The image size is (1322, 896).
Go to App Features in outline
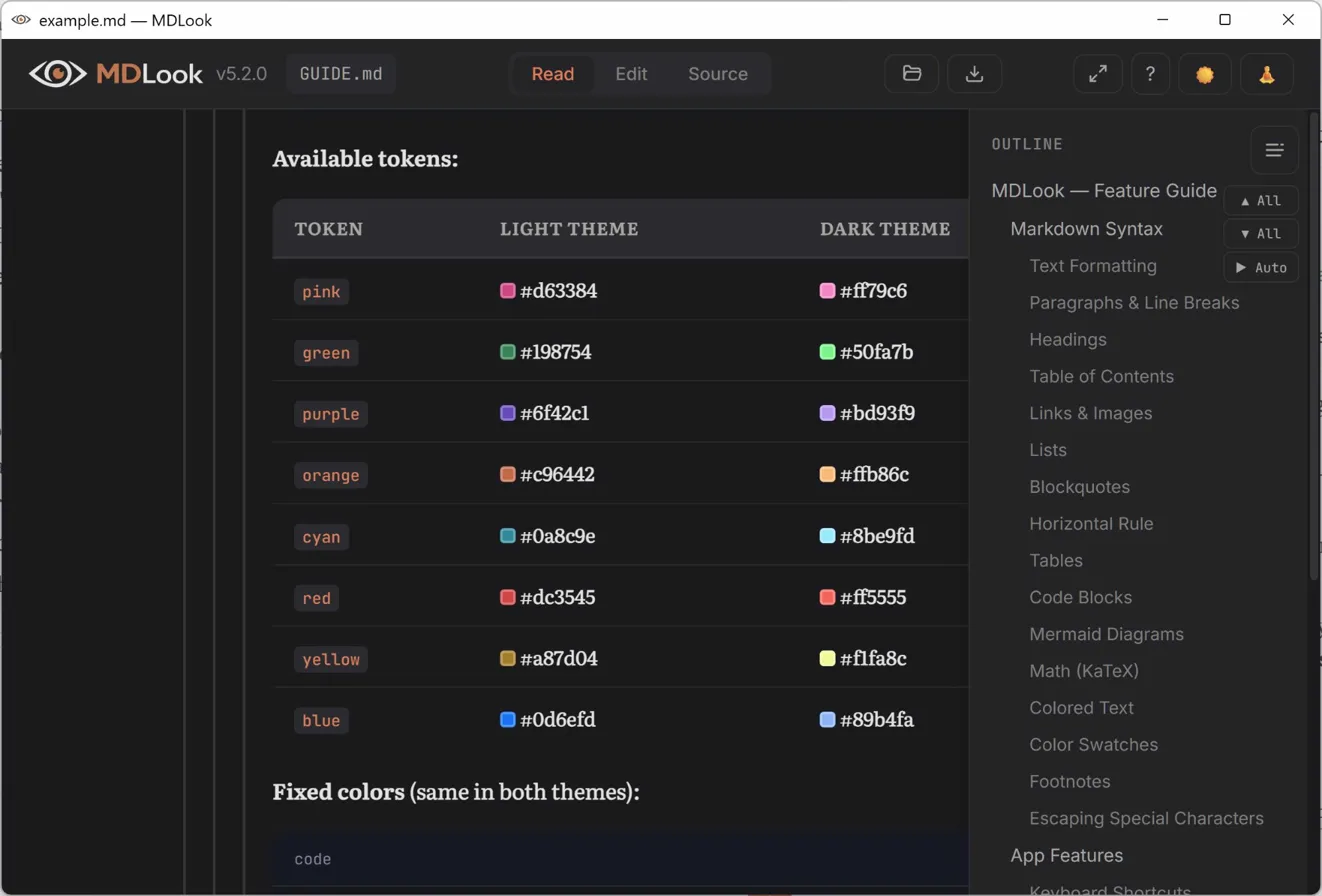pos(1067,855)
